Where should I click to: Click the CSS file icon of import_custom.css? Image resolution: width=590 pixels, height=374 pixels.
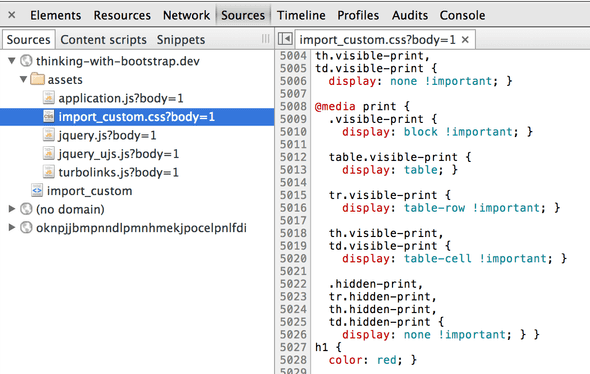click(x=49, y=116)
